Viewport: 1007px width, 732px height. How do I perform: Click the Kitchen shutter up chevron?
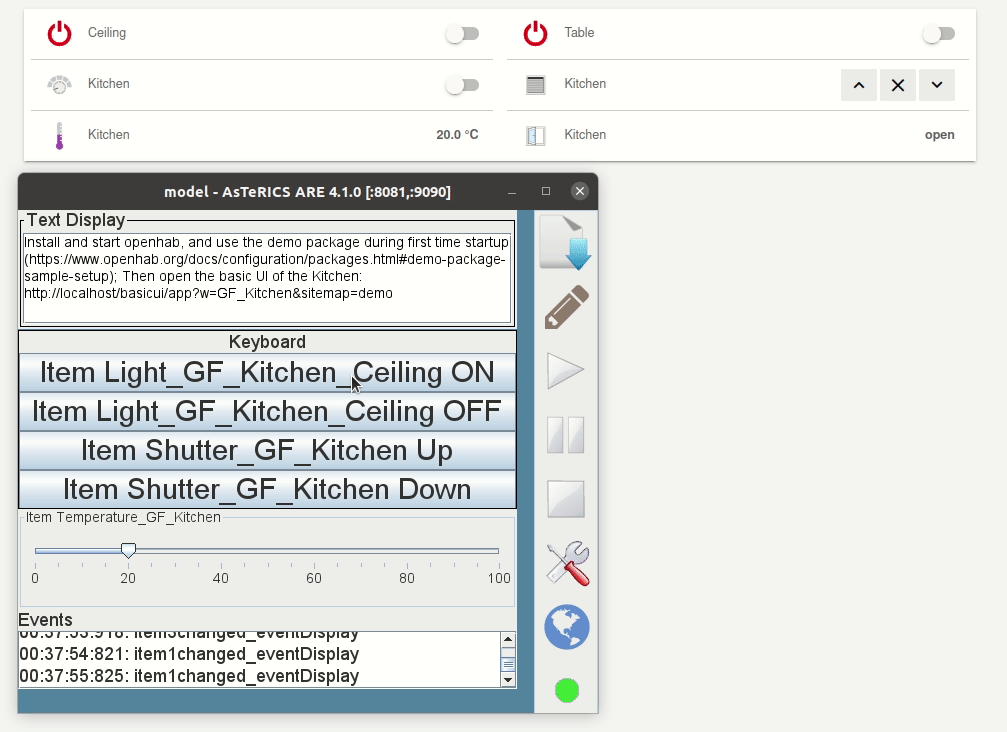coord(859,85)
